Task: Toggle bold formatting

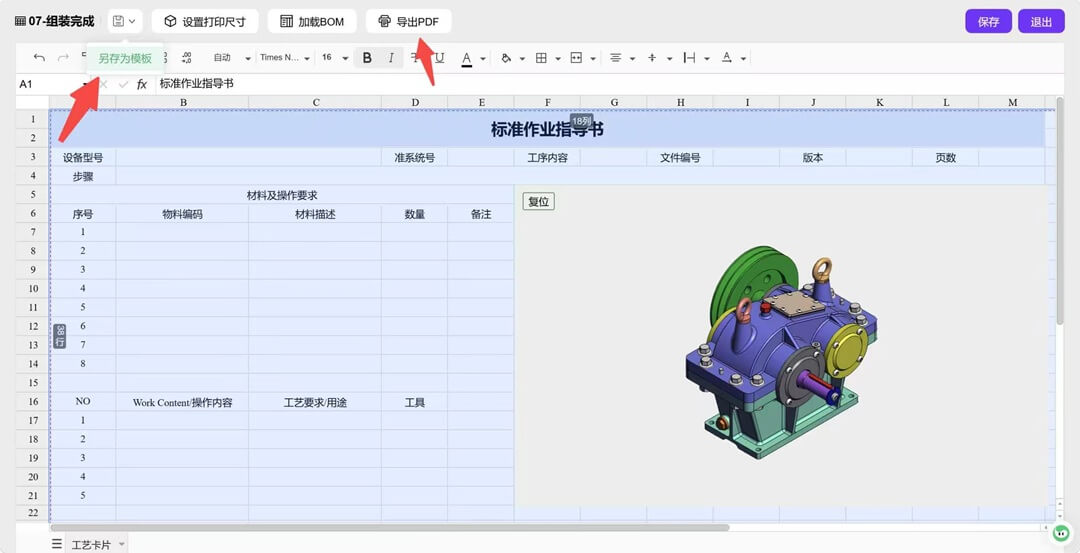Action: pos(367,58)
